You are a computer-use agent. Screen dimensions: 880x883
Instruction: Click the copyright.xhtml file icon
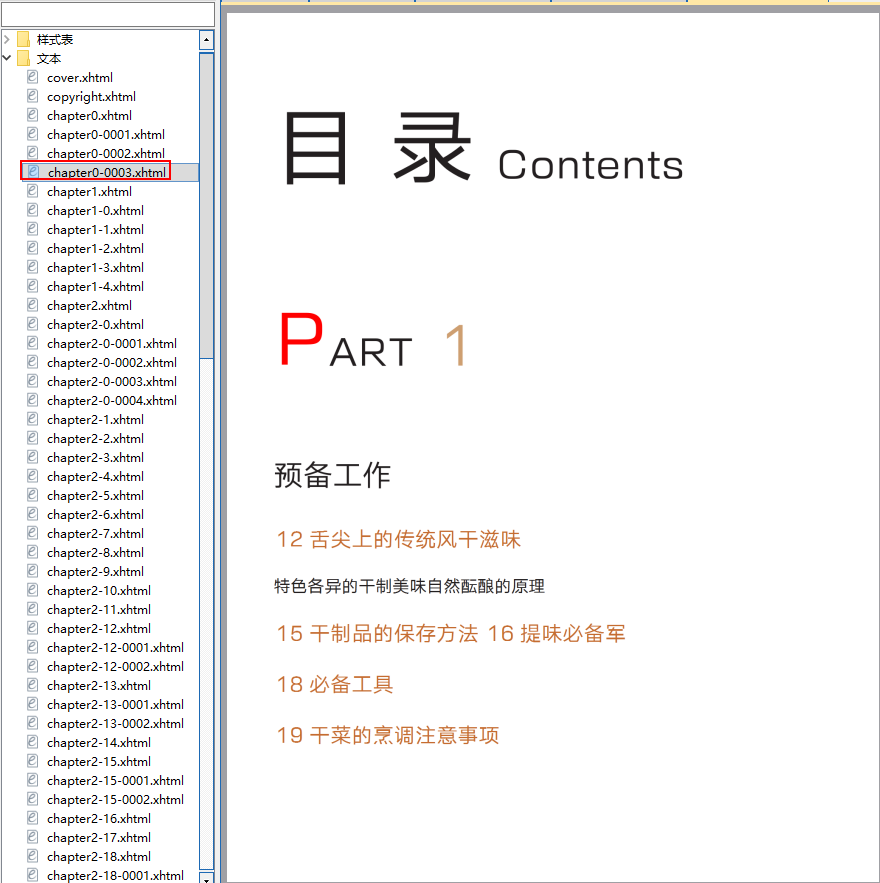coord(32,96)
